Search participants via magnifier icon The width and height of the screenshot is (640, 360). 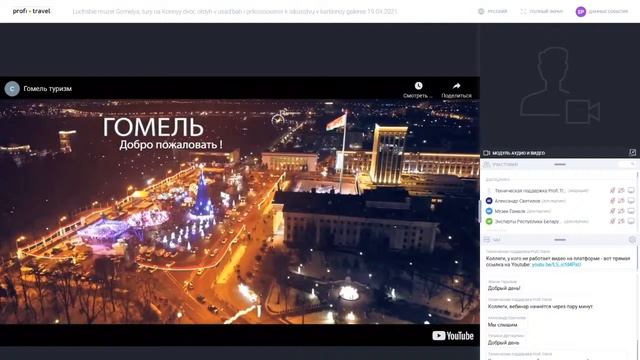click(632, 164)
